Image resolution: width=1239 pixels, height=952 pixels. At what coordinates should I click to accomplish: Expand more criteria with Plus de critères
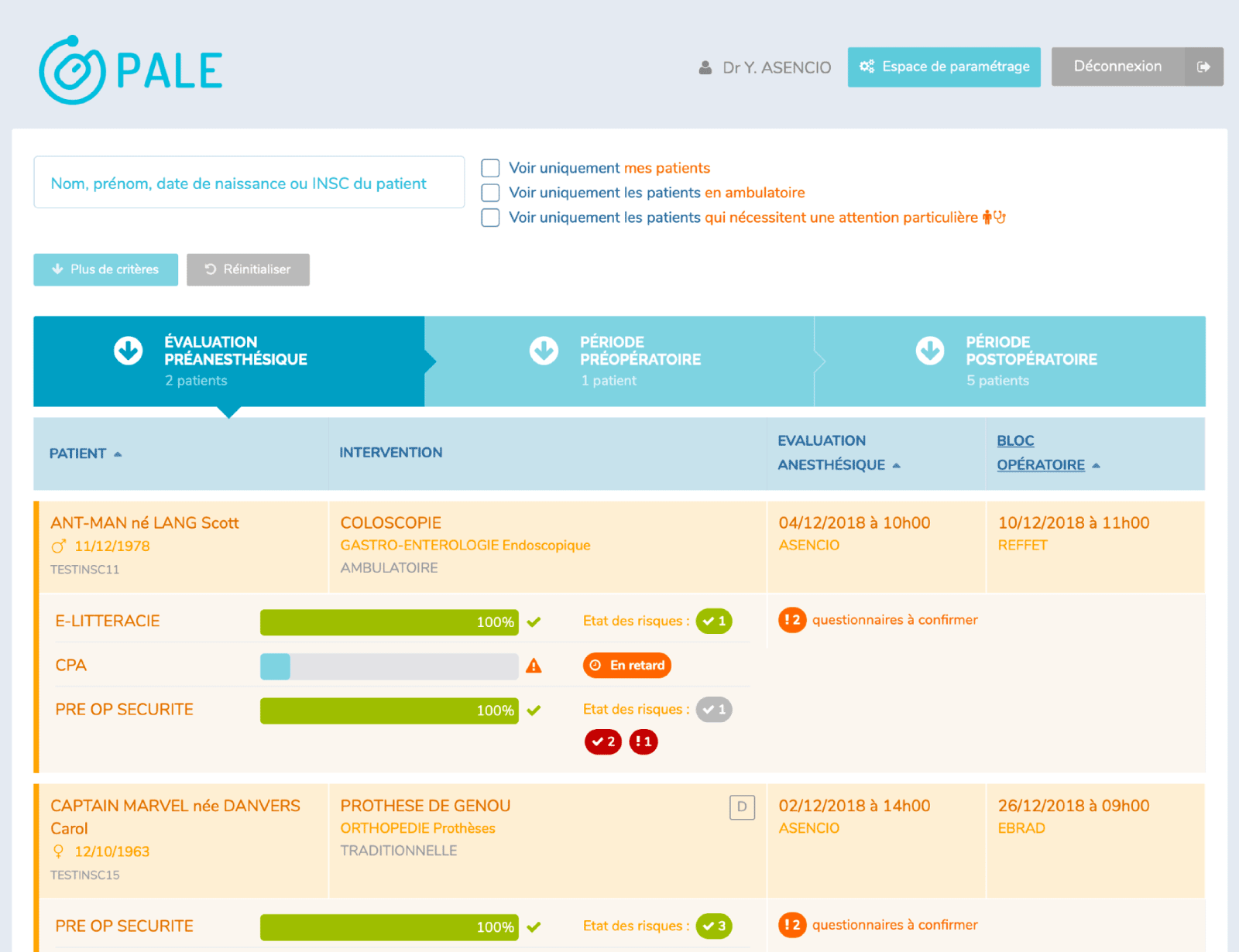coord(106,269)
